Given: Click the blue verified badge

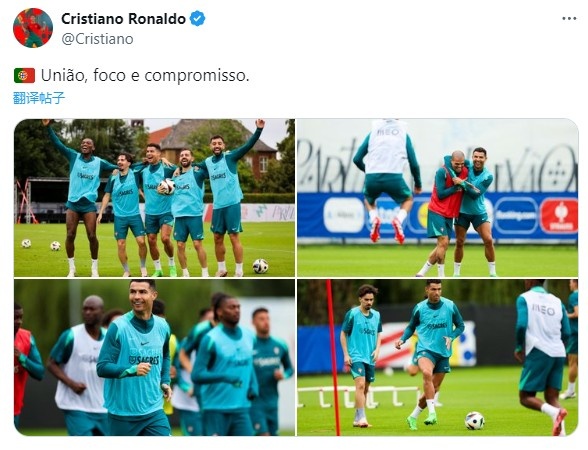Looking at the screenshot, I should coord(197,19).
